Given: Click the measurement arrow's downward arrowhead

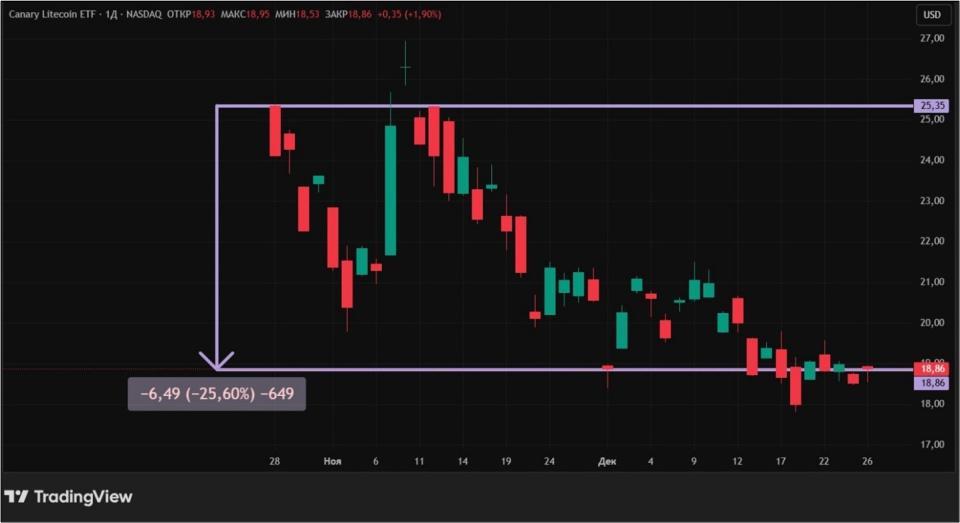Looking at the screenshot, I should (x=217, y=361).
